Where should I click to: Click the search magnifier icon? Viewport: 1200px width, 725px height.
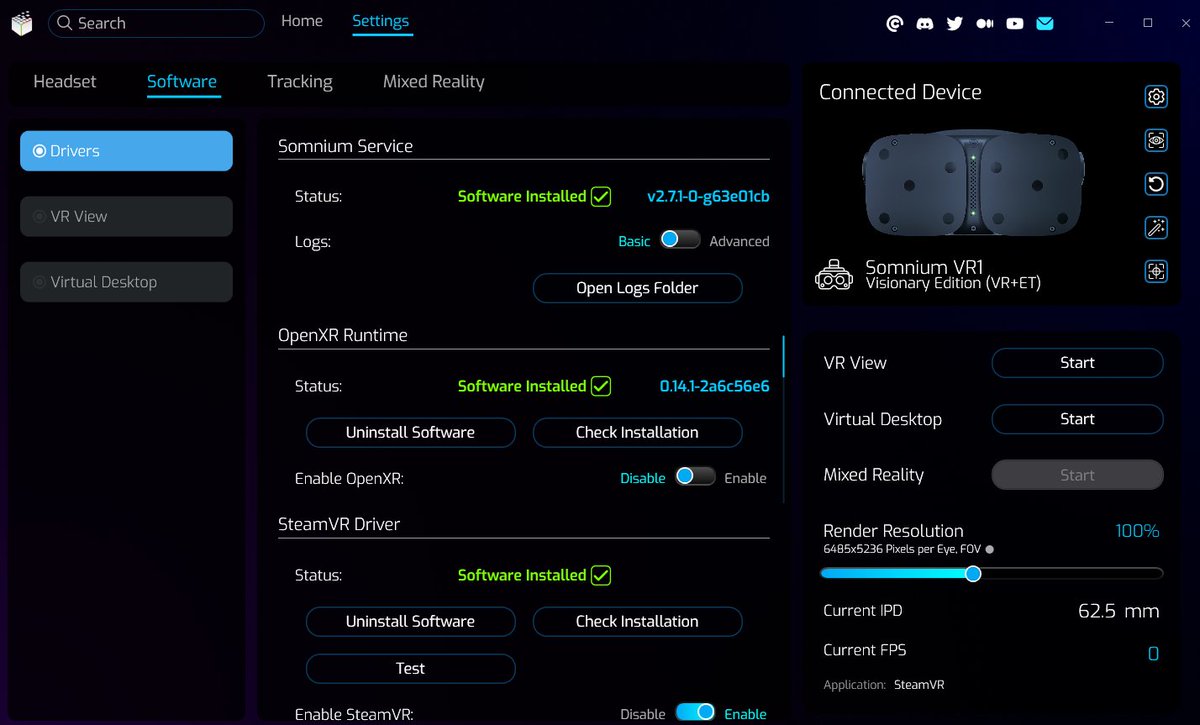pos(65,23)
